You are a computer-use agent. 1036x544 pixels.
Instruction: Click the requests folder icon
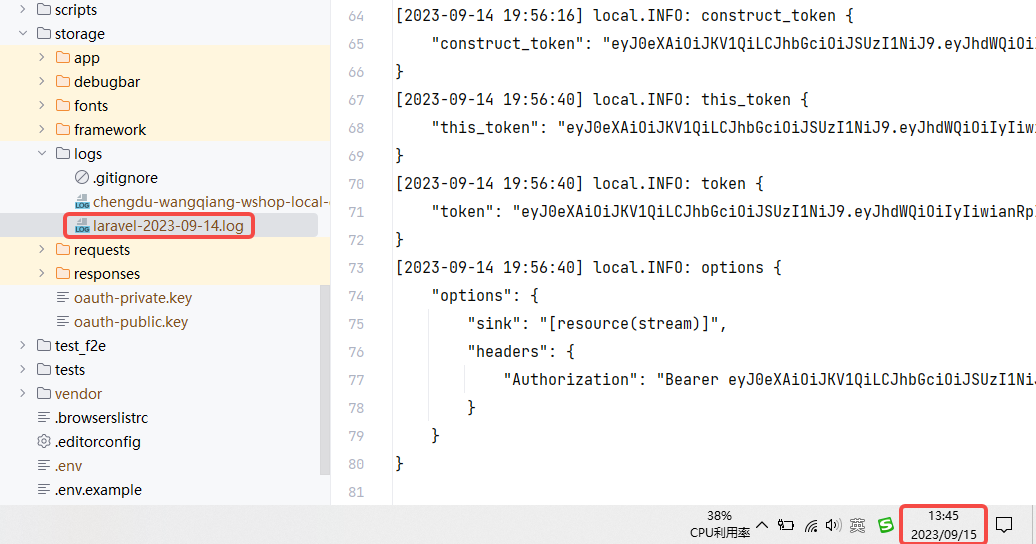click(63, 249)
